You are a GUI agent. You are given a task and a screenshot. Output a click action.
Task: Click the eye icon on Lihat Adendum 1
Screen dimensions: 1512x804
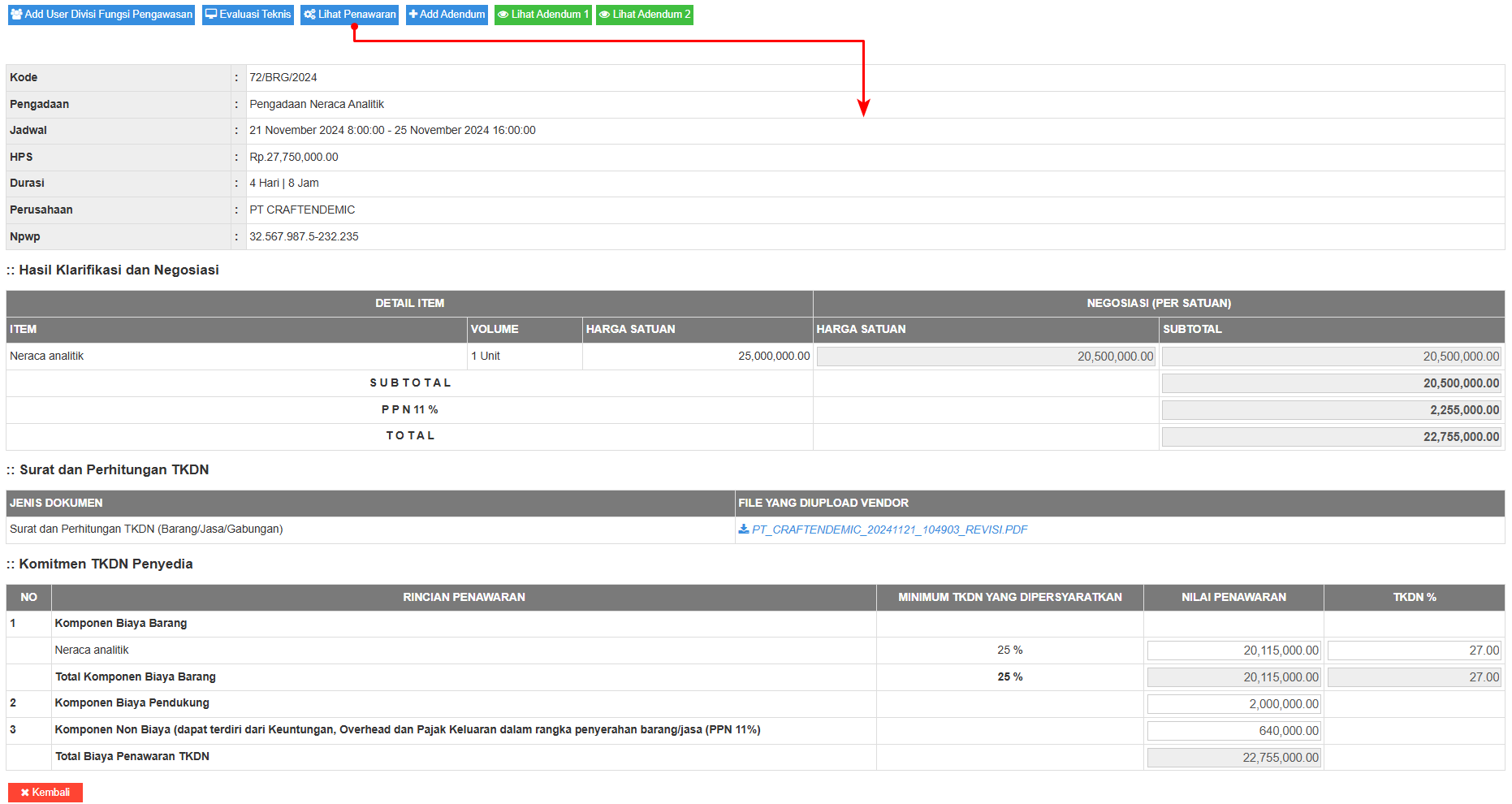pyautogui.click(x=503, y=15)
